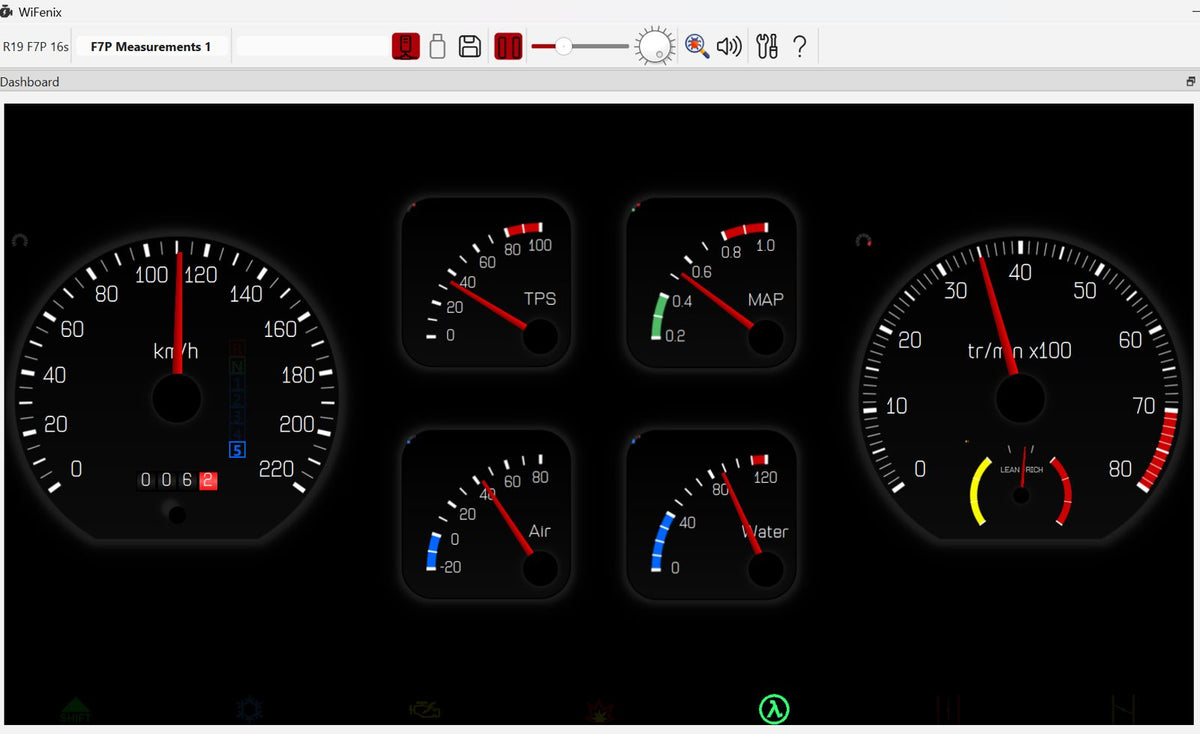Image resolution: width=1200 pixels, height=734 pixels.
Task: Open settings via wrench and screwdriver icon
Action: click(x=767, y=46)
